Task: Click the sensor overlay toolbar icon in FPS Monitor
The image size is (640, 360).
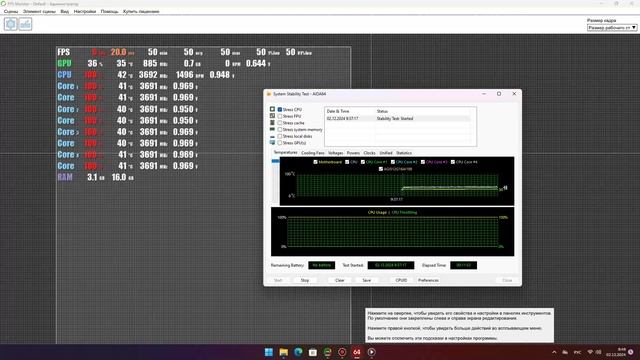Action: (x=11, y=24)
